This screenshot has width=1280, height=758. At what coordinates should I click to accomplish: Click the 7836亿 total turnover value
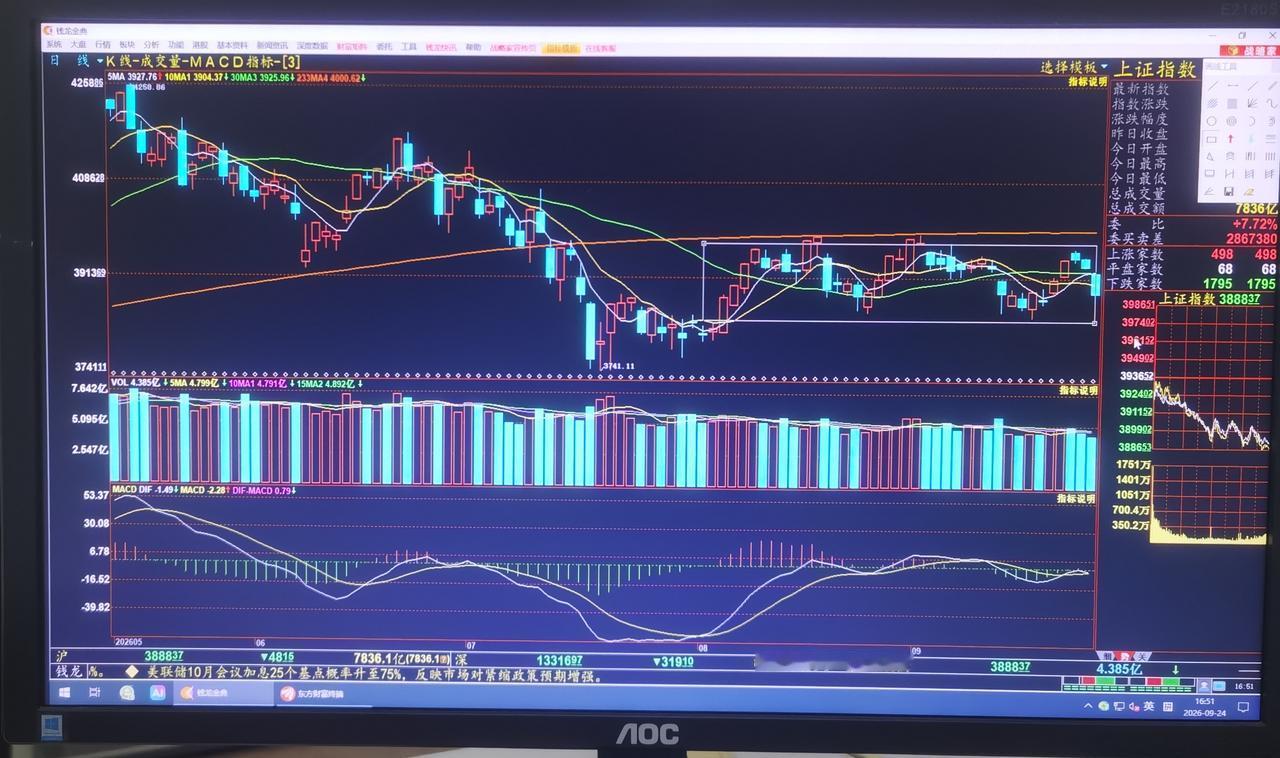(x=1255, y=208)
